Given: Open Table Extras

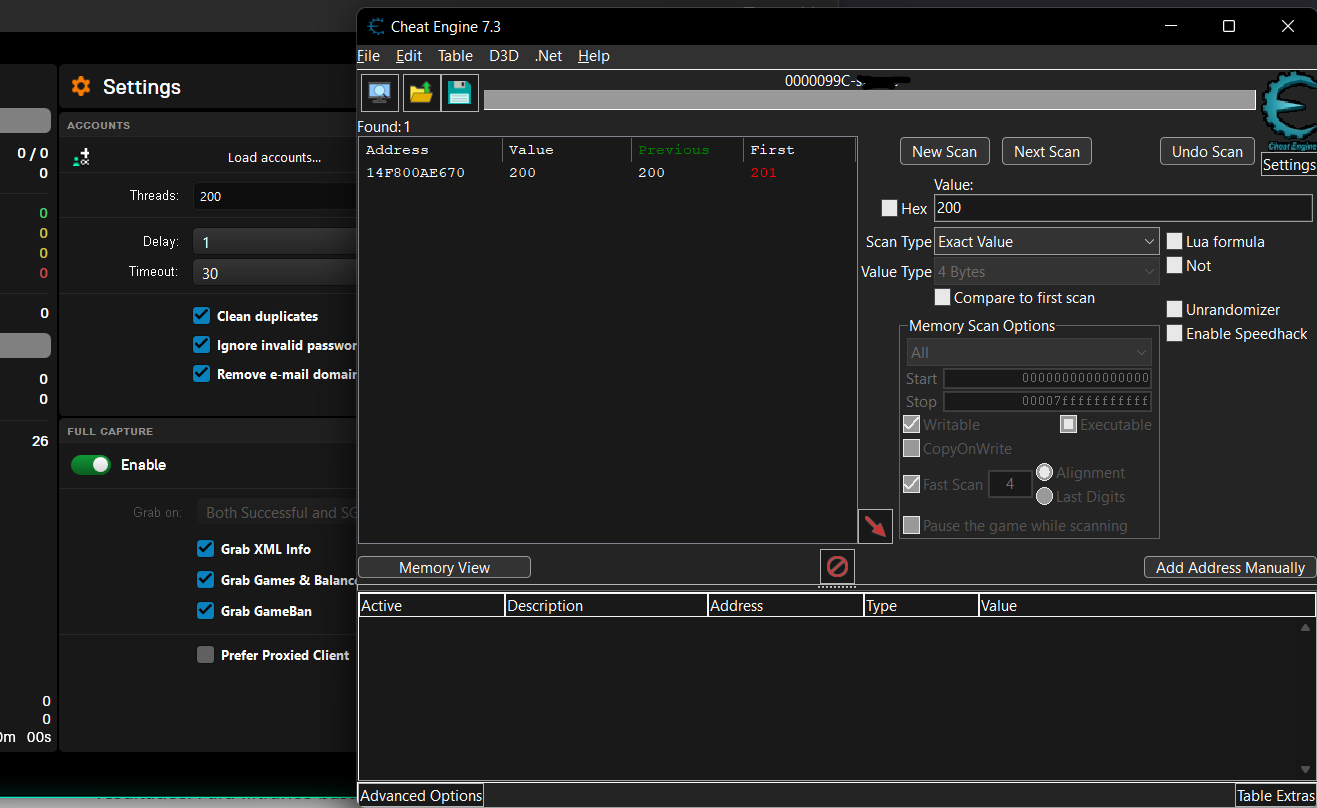Looking at the screenshot, I should point(1276,795).
